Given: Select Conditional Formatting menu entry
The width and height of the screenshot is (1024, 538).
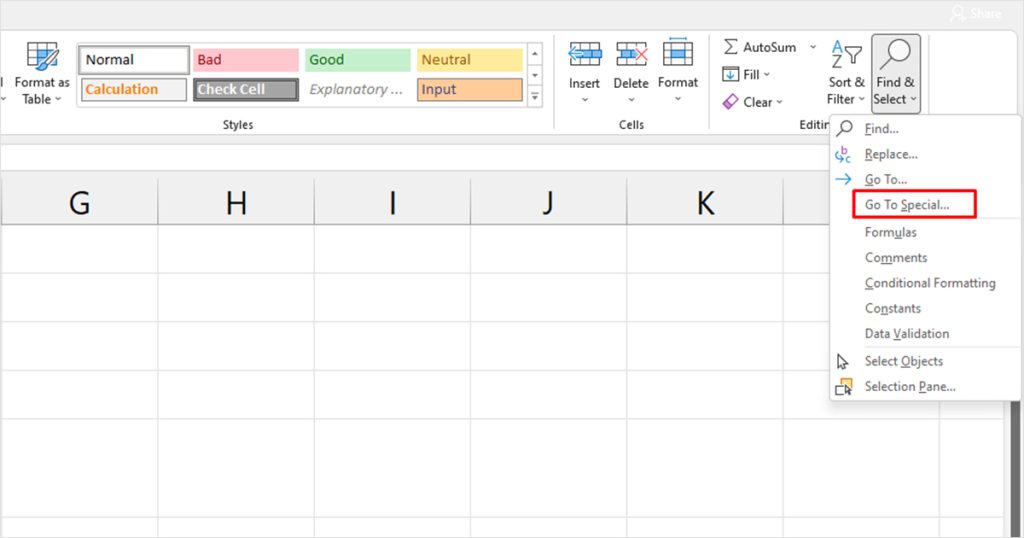Looking at the screenshot, I should click(x=930, y=283).
